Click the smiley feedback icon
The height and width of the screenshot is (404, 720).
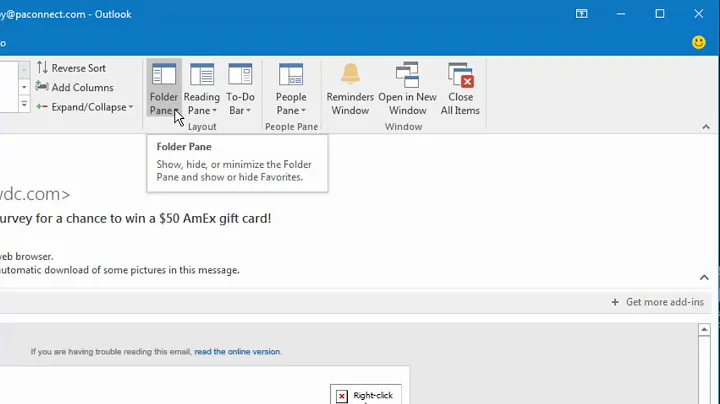[x=698, y=42]
